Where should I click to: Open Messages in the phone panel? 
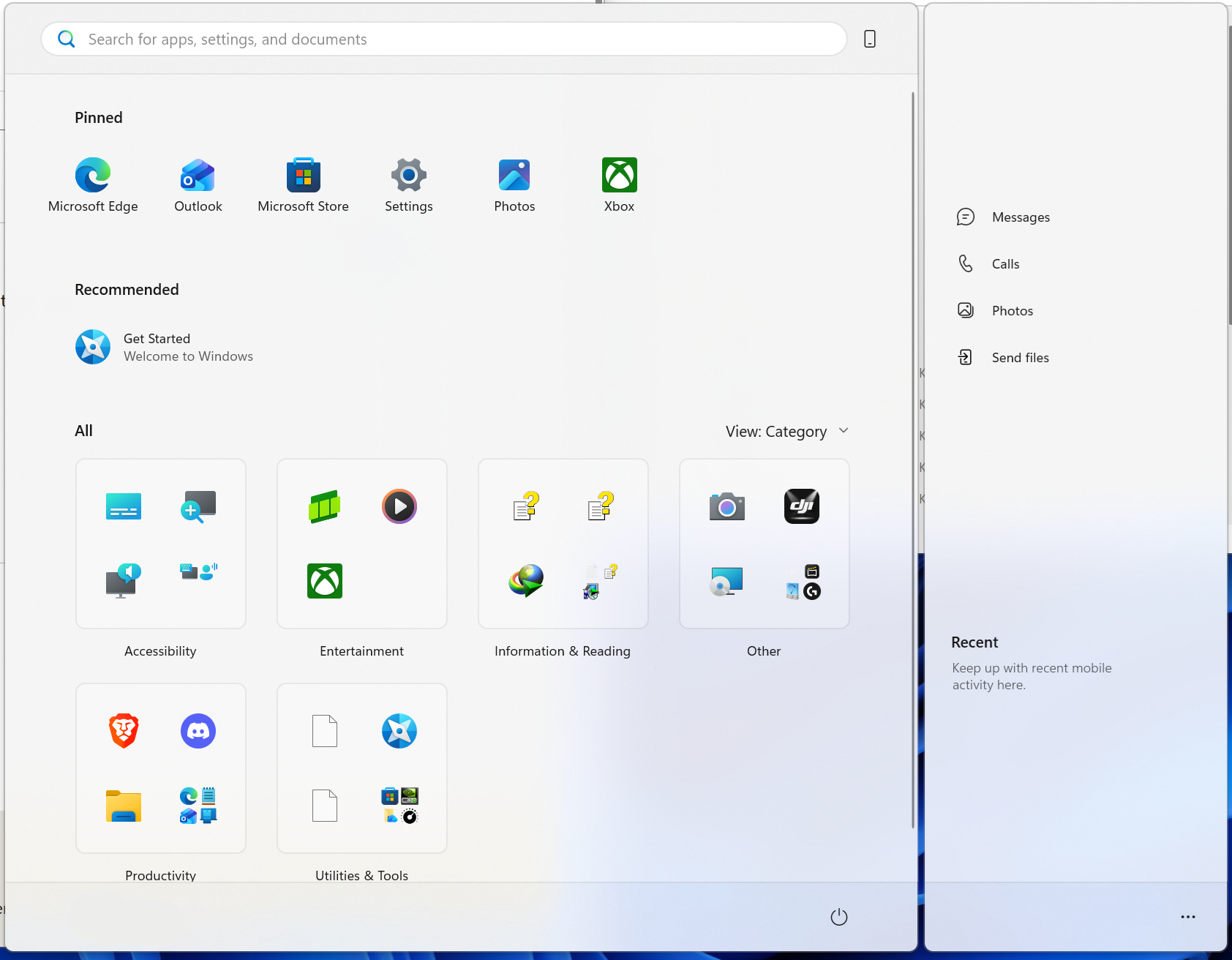1003,217
